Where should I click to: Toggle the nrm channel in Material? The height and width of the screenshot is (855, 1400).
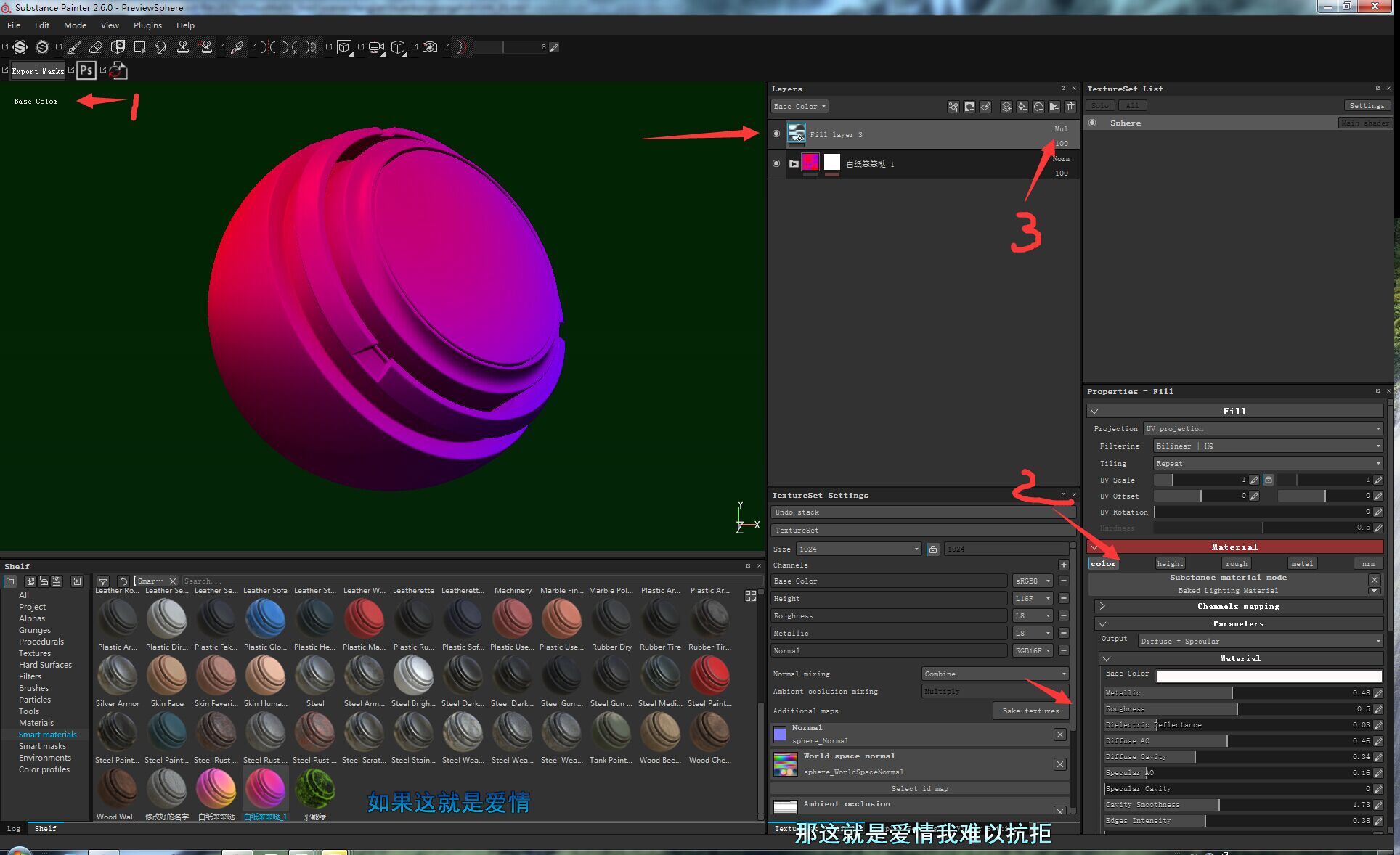[x=1369, y=563]
